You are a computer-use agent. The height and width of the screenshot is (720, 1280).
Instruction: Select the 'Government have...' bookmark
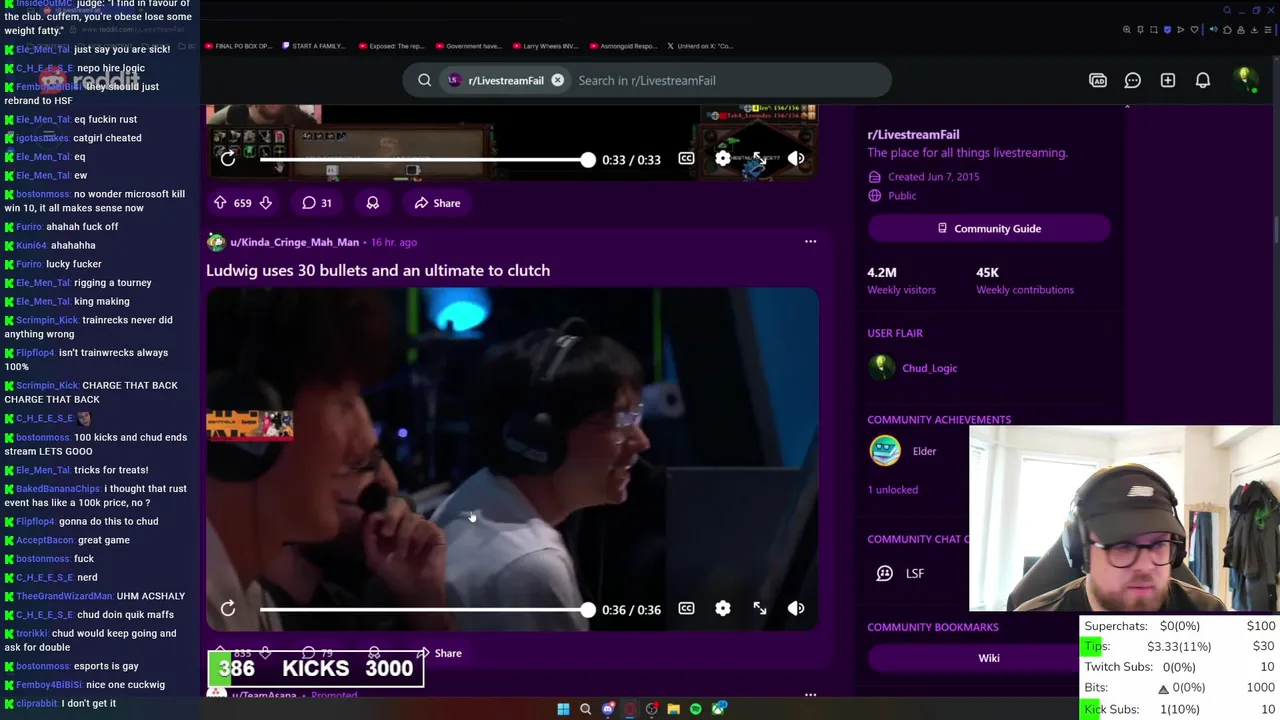click(468, 46)
